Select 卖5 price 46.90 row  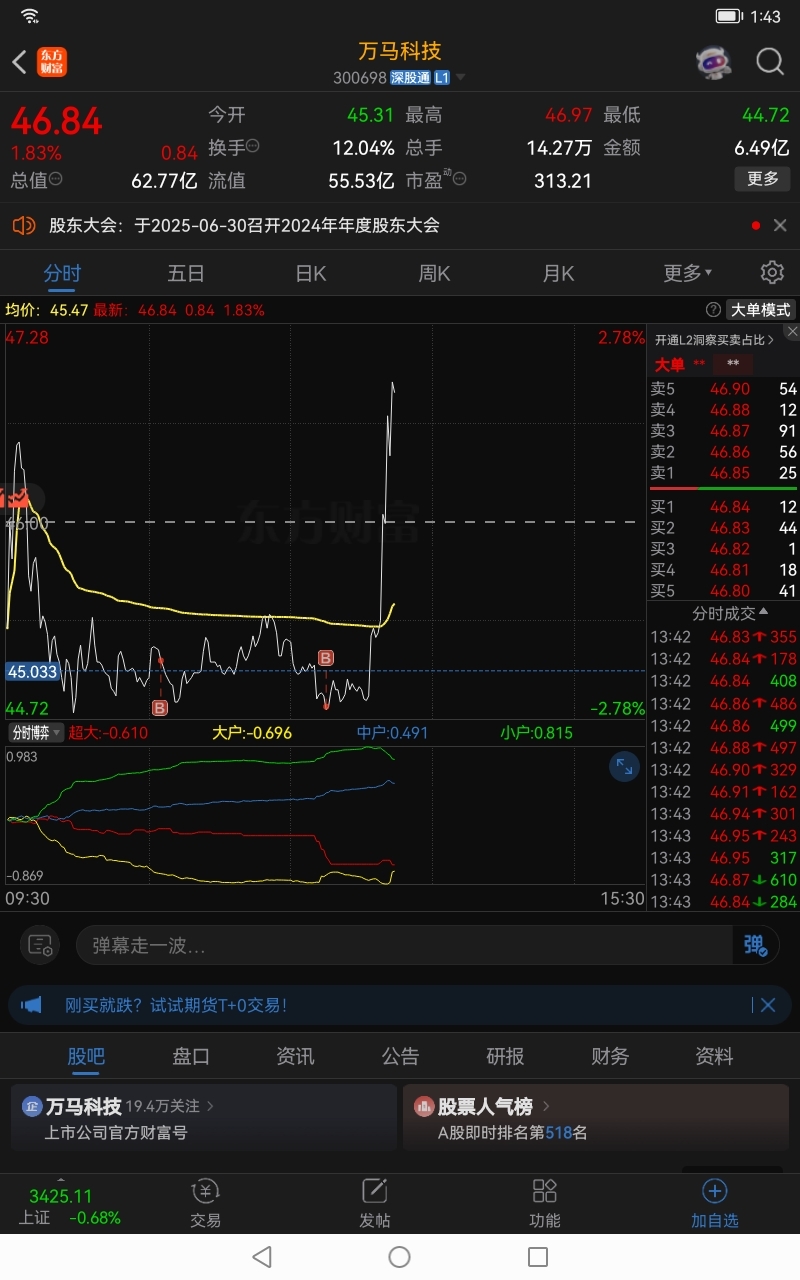click(723, 389)
